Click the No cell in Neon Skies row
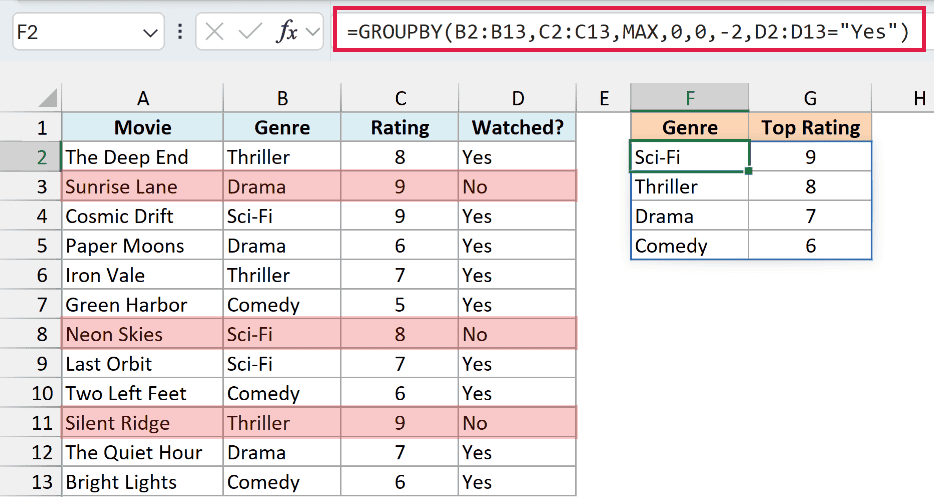The width and height of the screenshot is (934, 497). pyautogui.click(x=518, y=334)
